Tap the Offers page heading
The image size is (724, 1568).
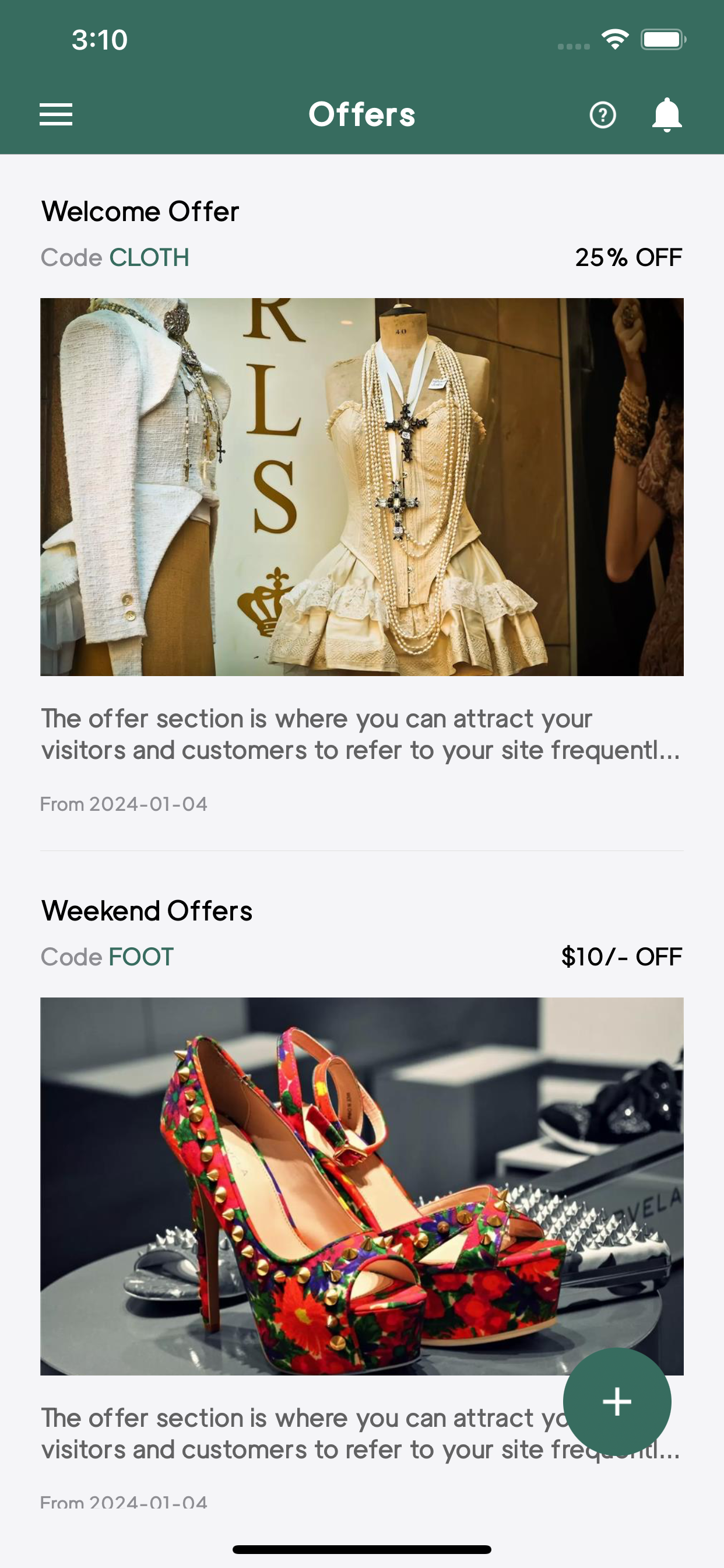click(x=362, y=114)
